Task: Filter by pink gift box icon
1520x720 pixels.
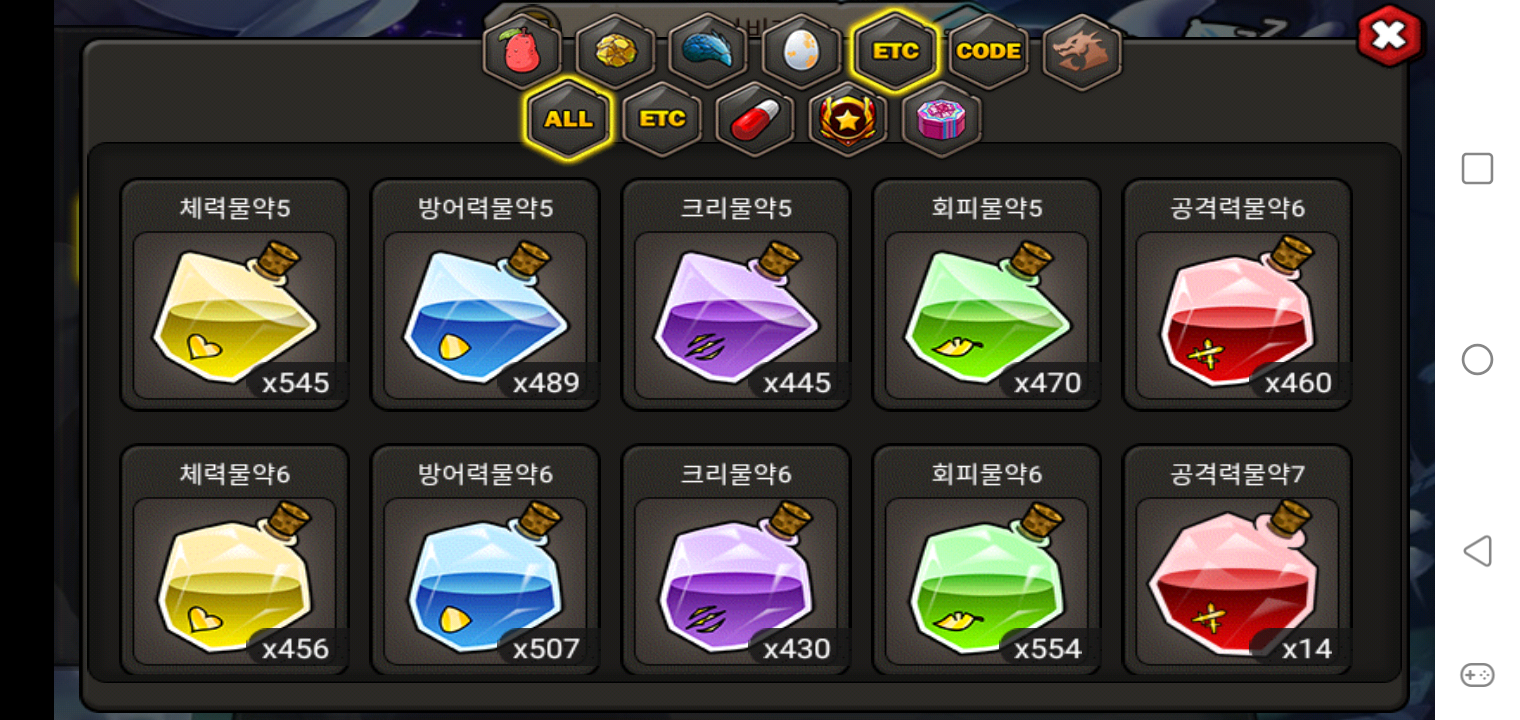Action: [x=942, y=119]
